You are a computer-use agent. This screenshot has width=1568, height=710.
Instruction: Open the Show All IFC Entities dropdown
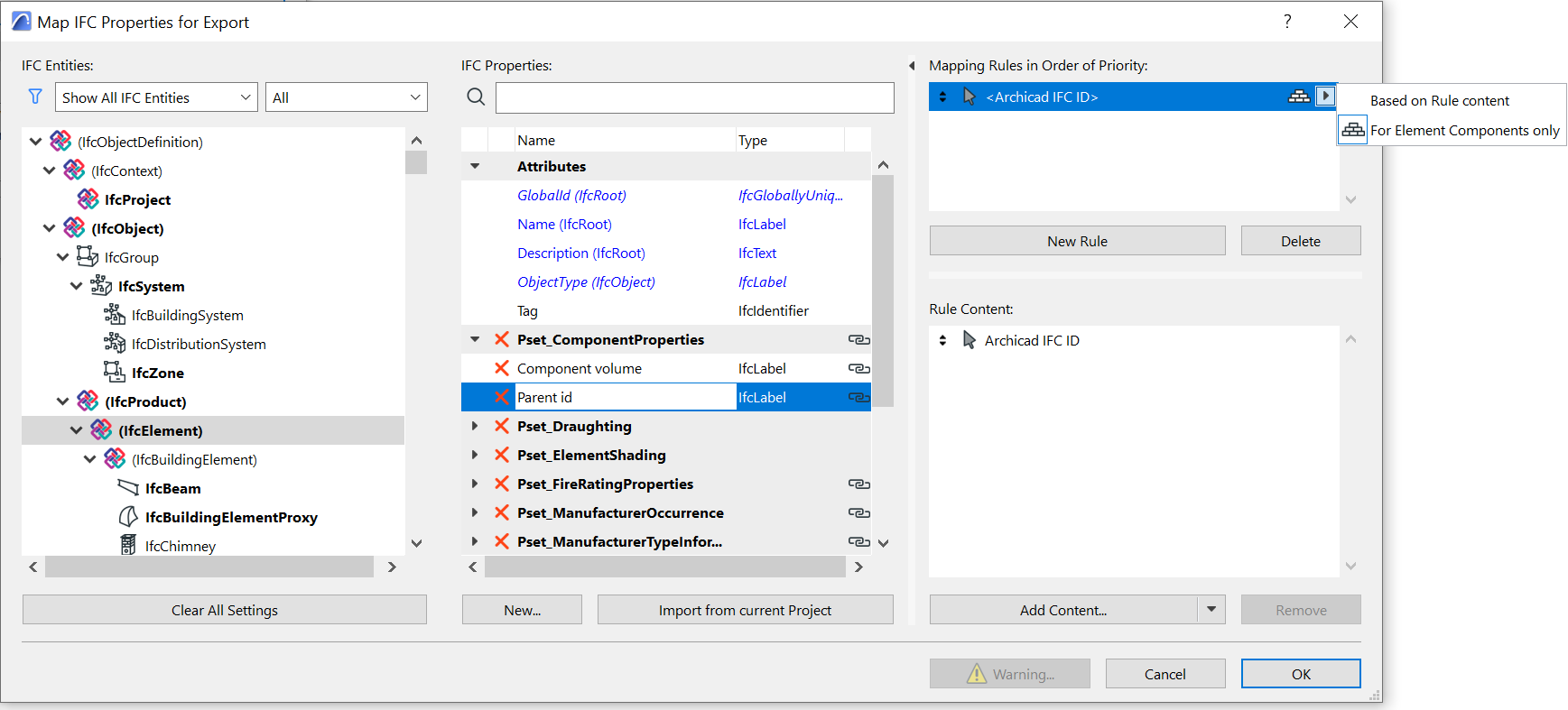point(157,97)
